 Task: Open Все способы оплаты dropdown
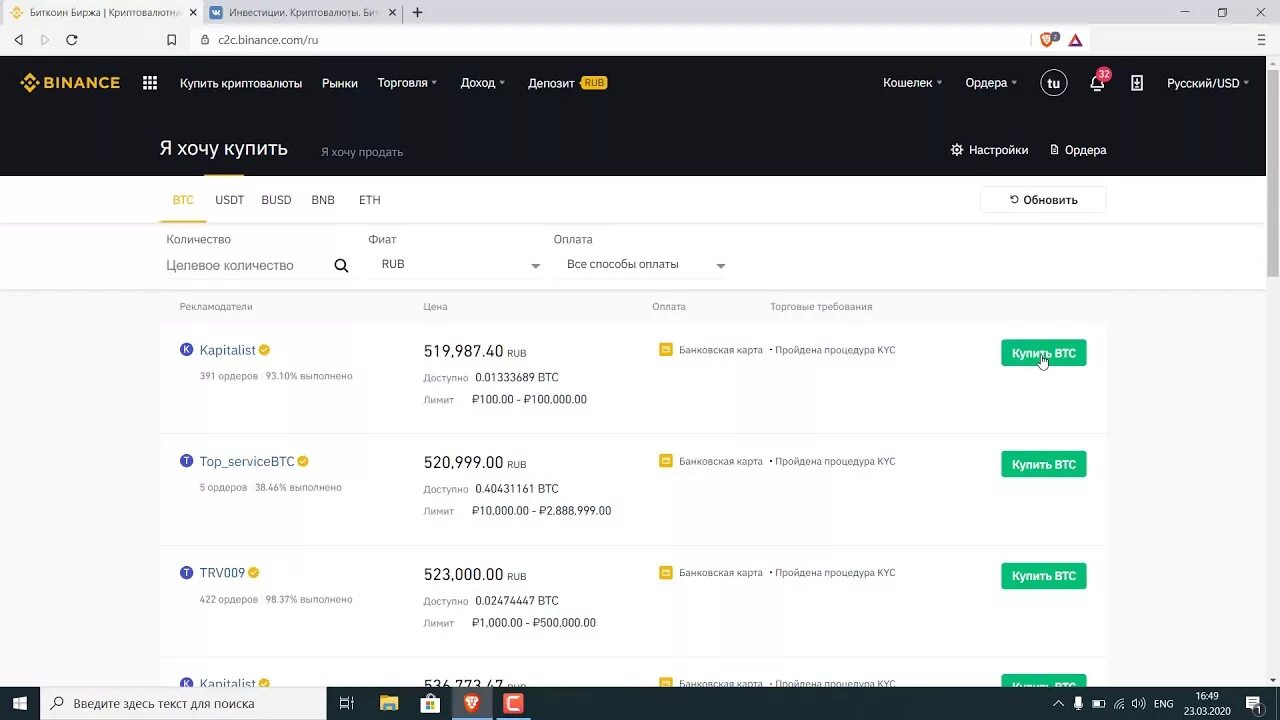[x=646, y=265]
